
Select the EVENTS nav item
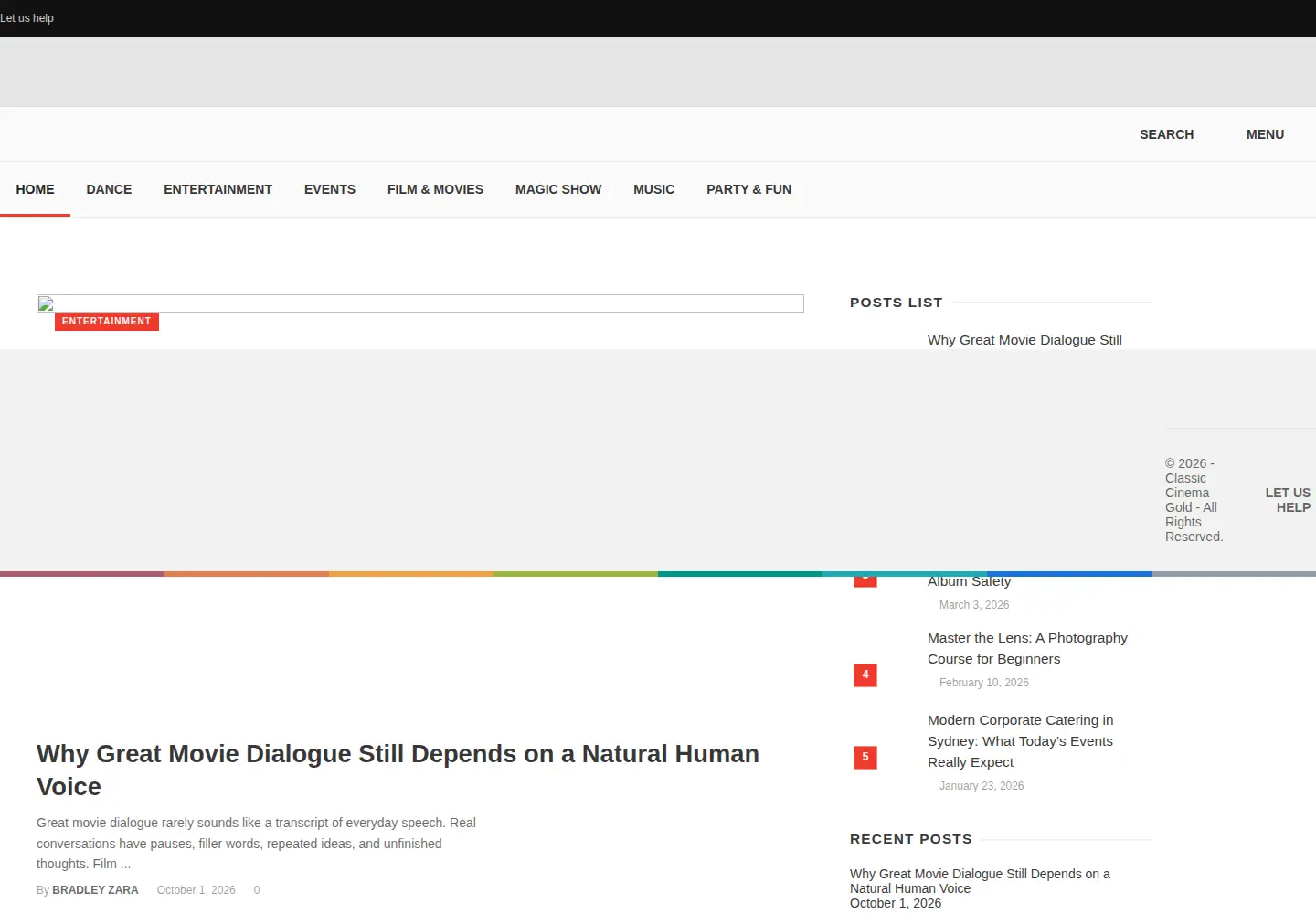click(330, 189)
